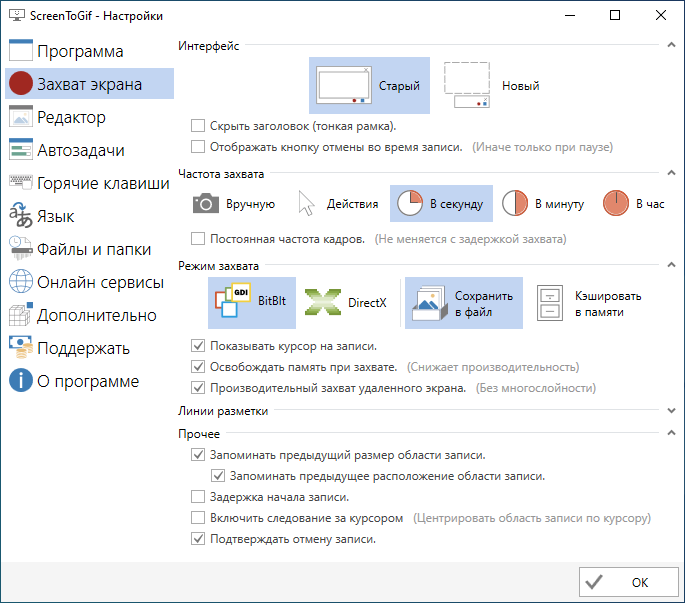Enable Постоянная частота кадров checkbox
Viewport: 685px width, 603px height.
pos(198,239)
